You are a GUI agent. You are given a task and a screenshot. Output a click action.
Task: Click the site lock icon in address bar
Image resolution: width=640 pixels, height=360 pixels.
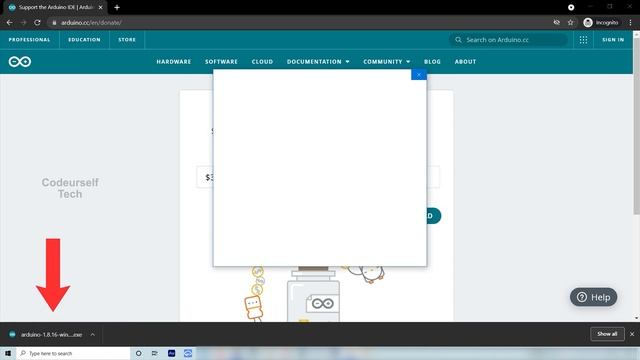(x=54, y=23)
